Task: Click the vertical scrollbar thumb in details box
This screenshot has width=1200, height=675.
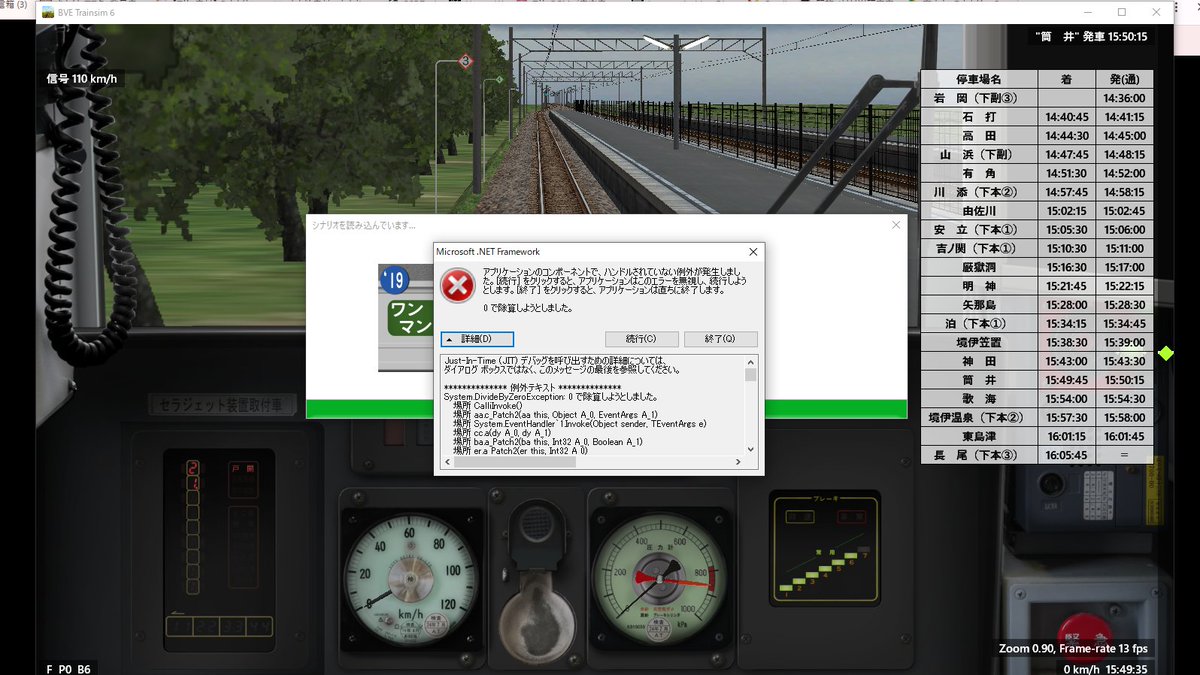Action: point(751,374)
